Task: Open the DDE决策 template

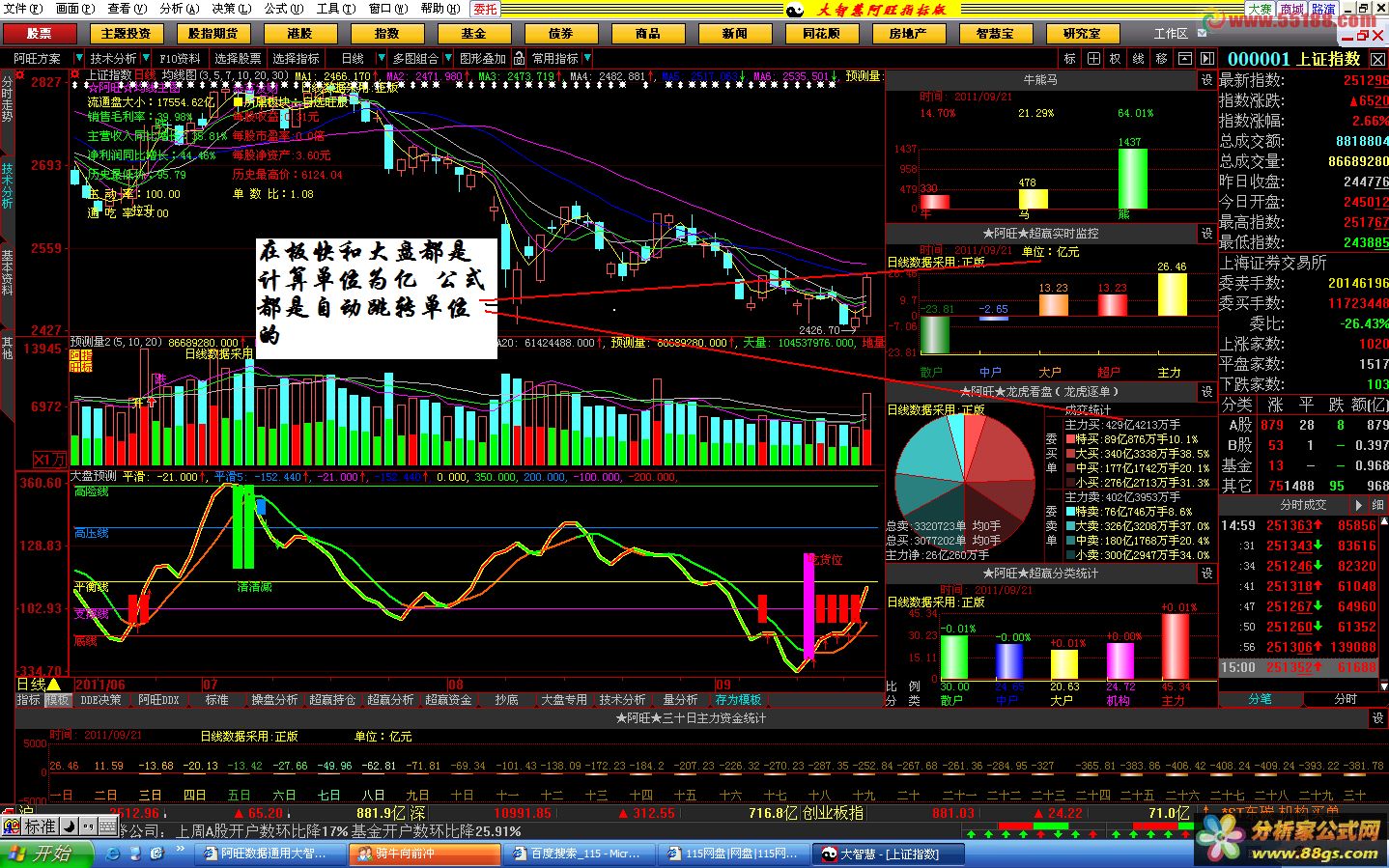Action: [x=100, y=700]
